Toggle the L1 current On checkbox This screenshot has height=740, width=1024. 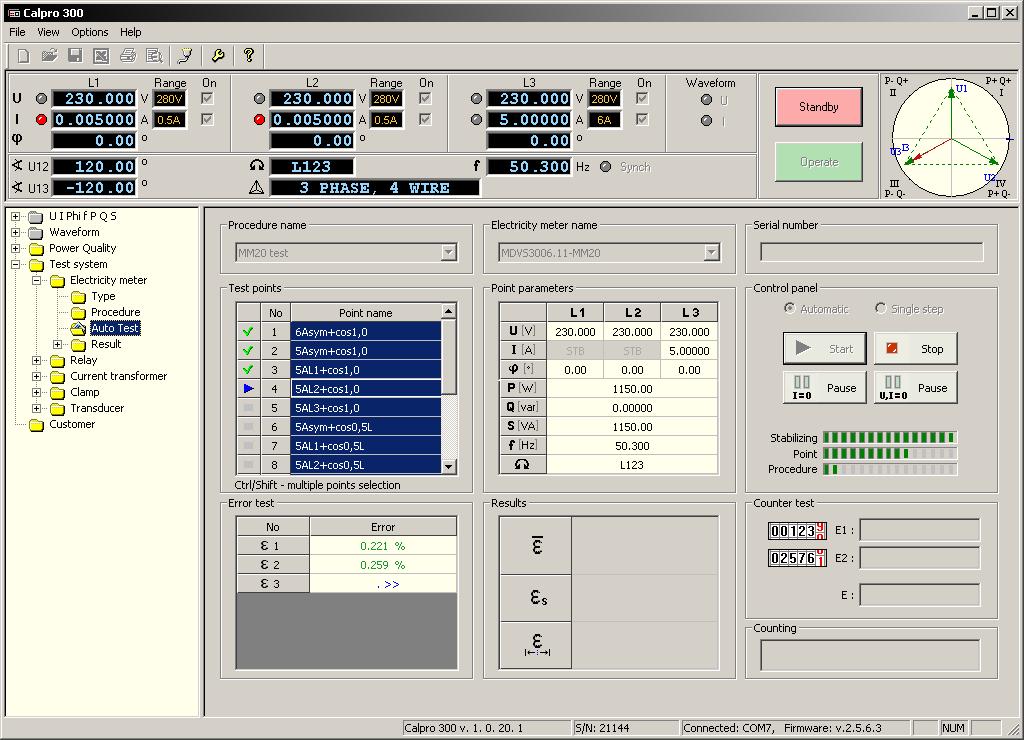208,120
